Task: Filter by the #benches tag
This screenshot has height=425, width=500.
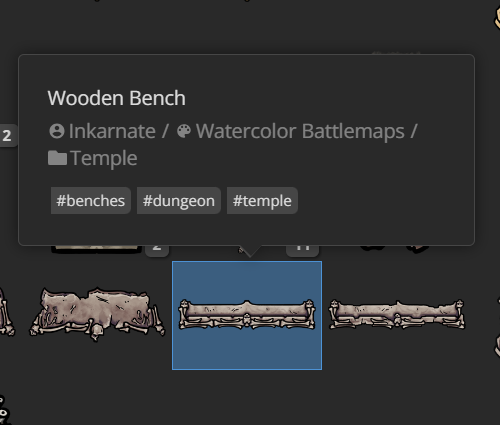Action: coord(91,201)
